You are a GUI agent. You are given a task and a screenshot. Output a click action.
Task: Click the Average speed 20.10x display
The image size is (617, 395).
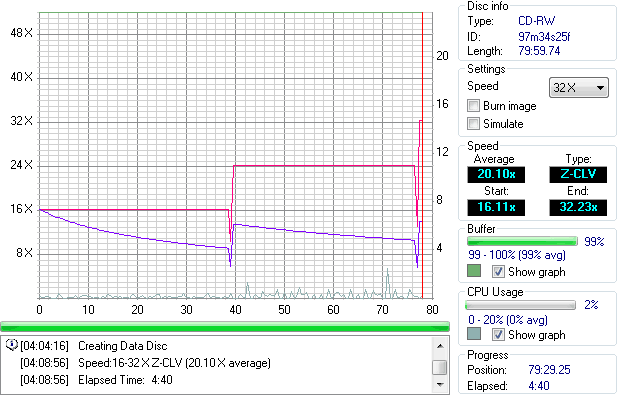coord(496,174)
